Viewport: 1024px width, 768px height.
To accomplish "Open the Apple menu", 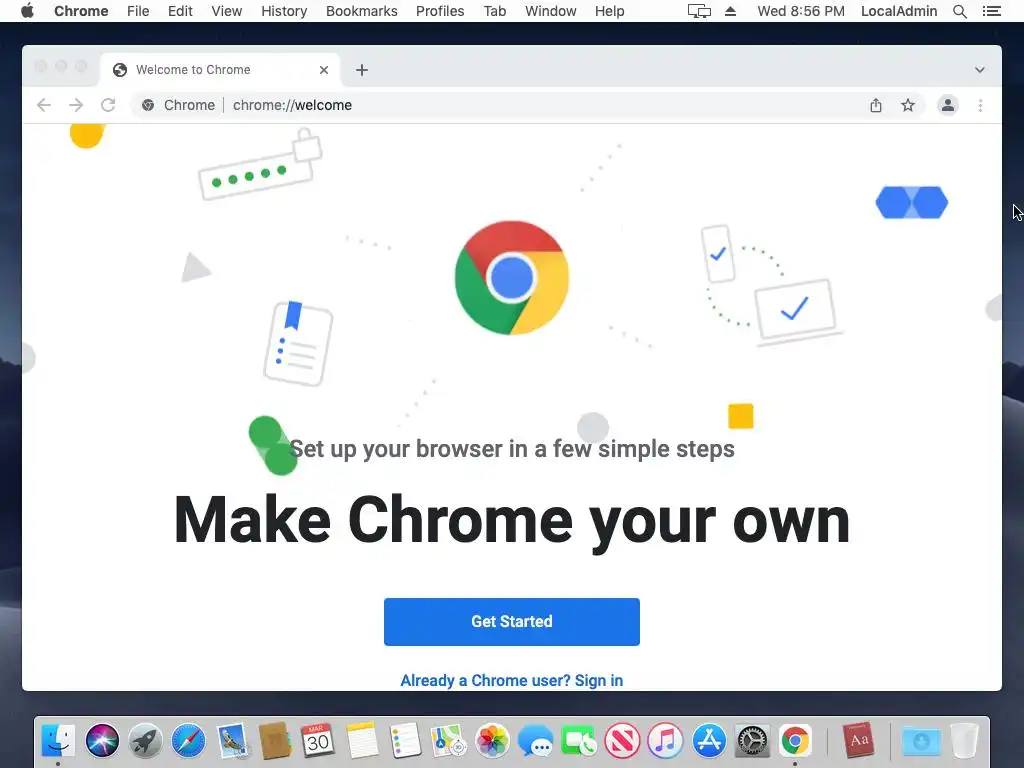I will coord(27,11).
